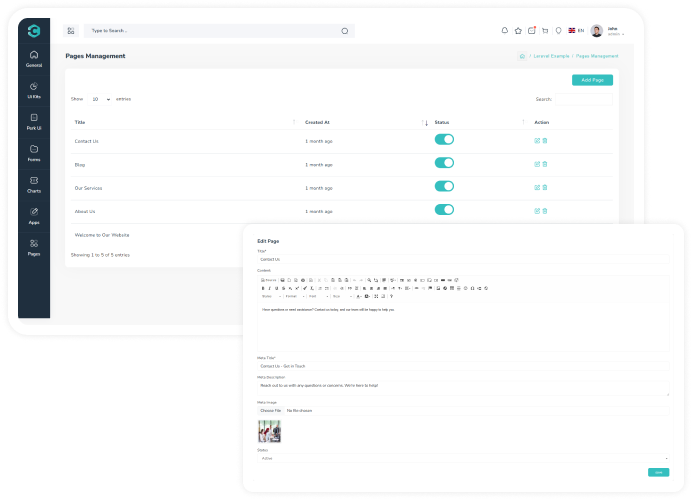Image resolution: width=692 pixels, height=500 pixels.
Task: Disable the Contact Us status toggle
Action: click(444, 139)
